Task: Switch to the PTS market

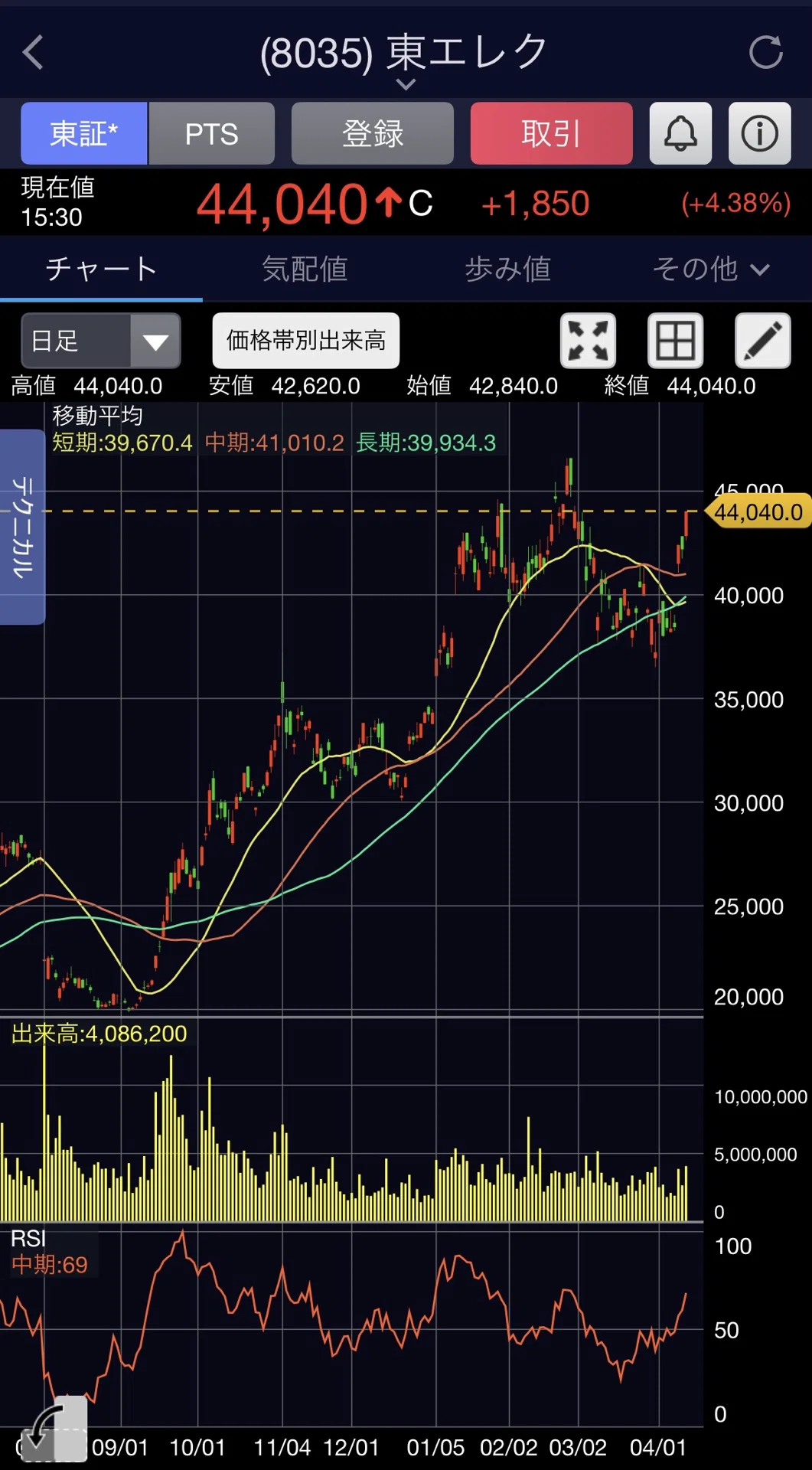Action: coord(212,133)
